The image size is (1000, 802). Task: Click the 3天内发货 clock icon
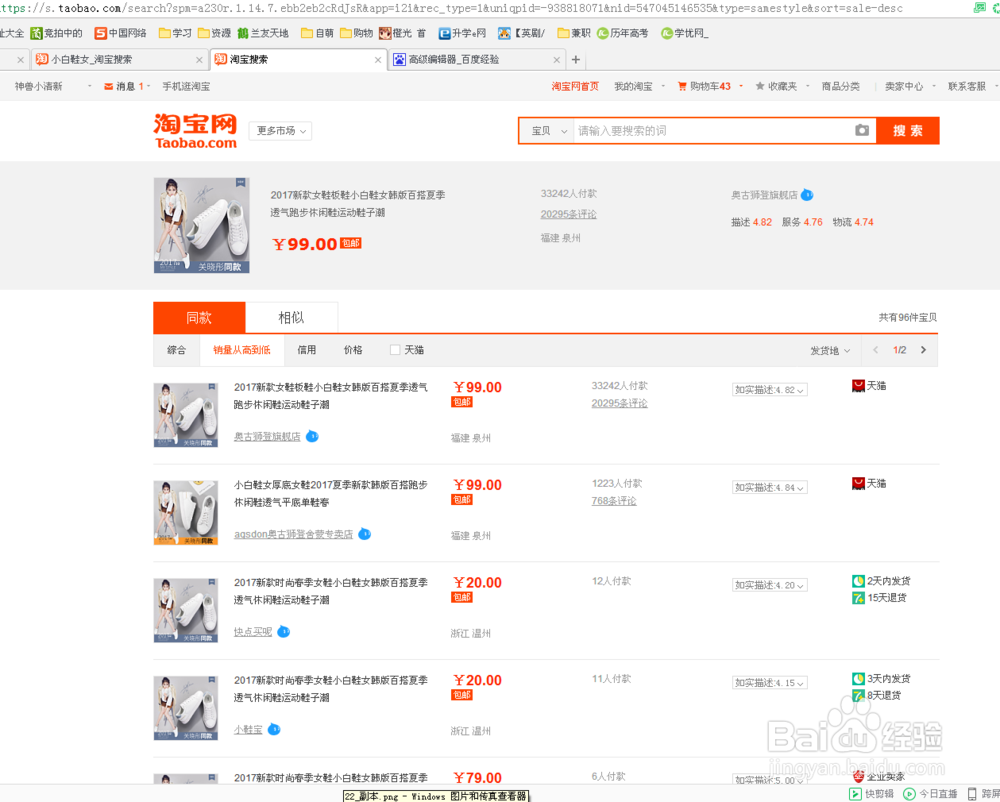pos(858,678)
